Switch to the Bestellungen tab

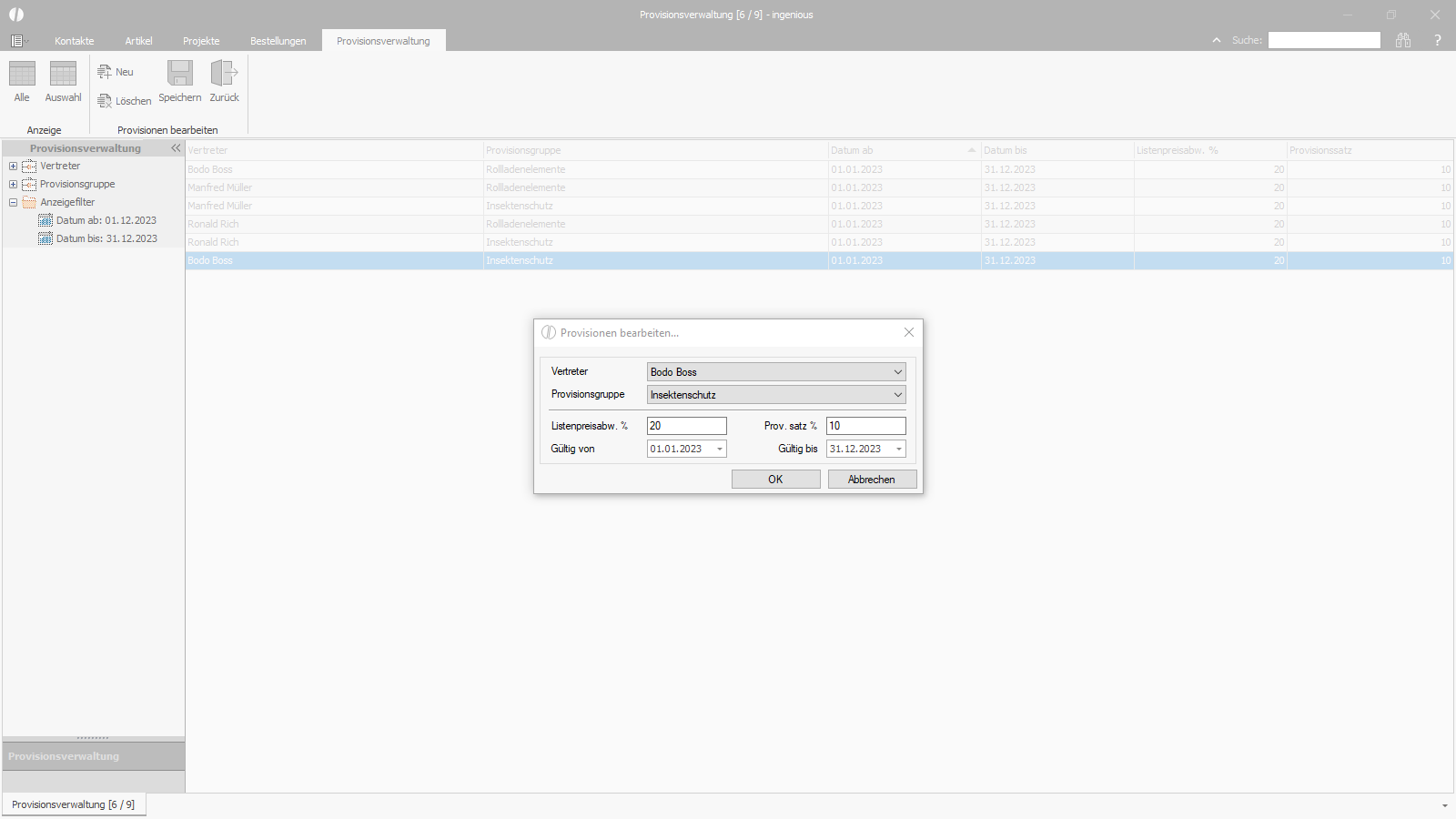[278, 41]
